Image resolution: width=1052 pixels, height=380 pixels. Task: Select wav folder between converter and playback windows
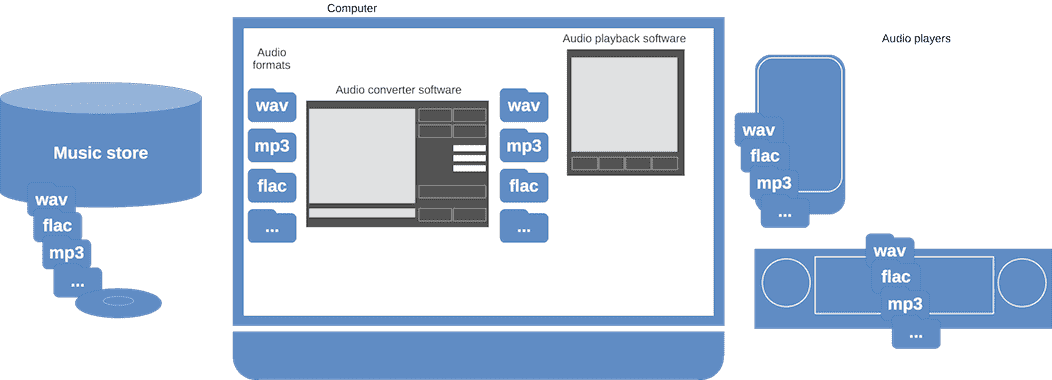524,105
